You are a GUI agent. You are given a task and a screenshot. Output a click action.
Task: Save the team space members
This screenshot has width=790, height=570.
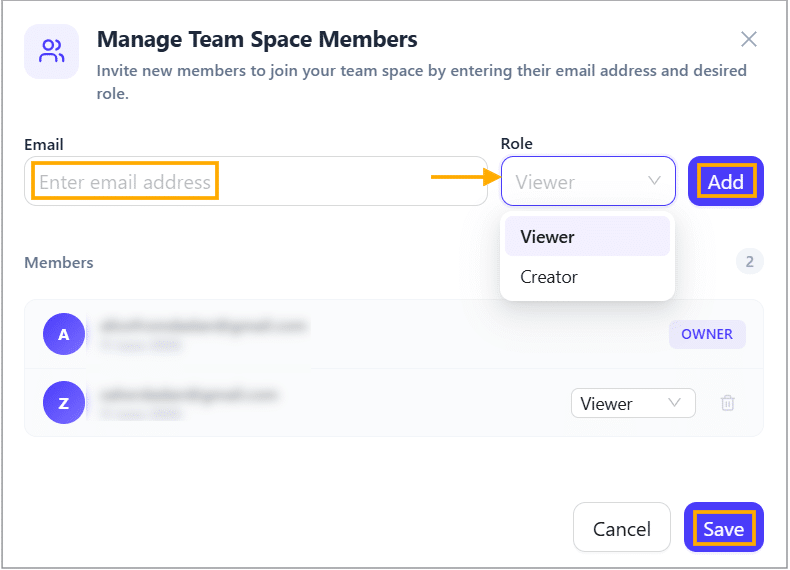tap(723, 528)
